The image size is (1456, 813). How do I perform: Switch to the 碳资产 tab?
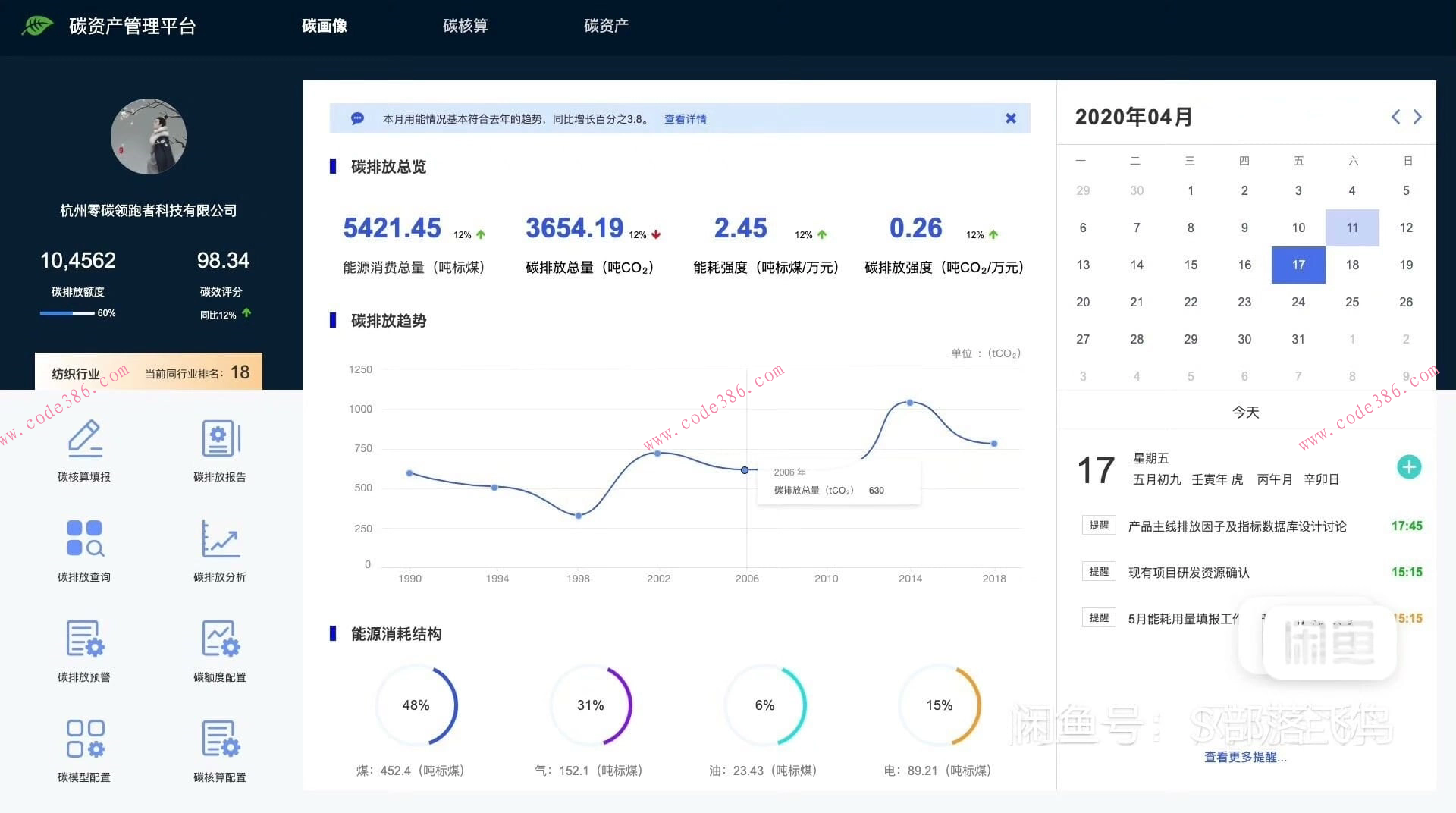click(605, 25)
